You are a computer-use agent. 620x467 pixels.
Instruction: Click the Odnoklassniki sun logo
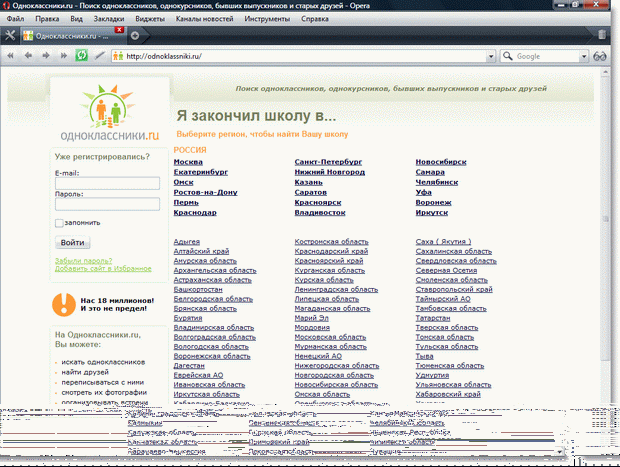pos(108,106)
